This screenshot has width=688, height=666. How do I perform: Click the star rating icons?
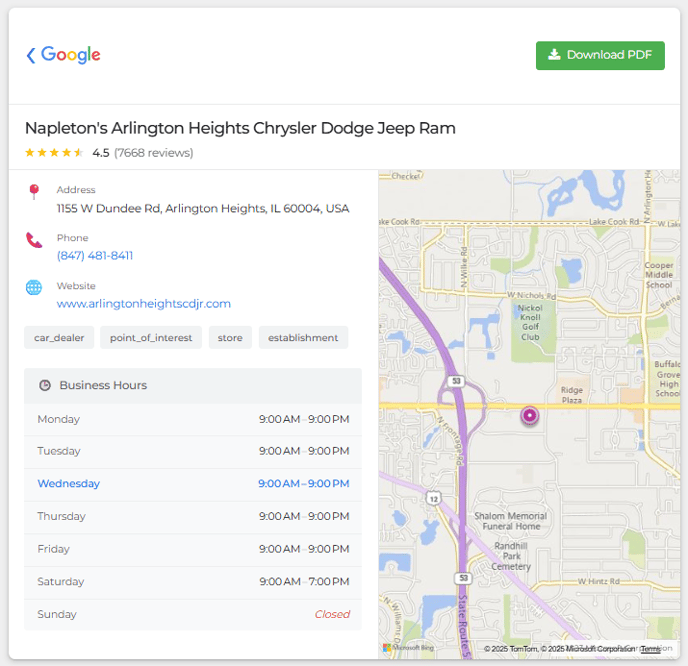pyautogui.click(x=54, y=153)
